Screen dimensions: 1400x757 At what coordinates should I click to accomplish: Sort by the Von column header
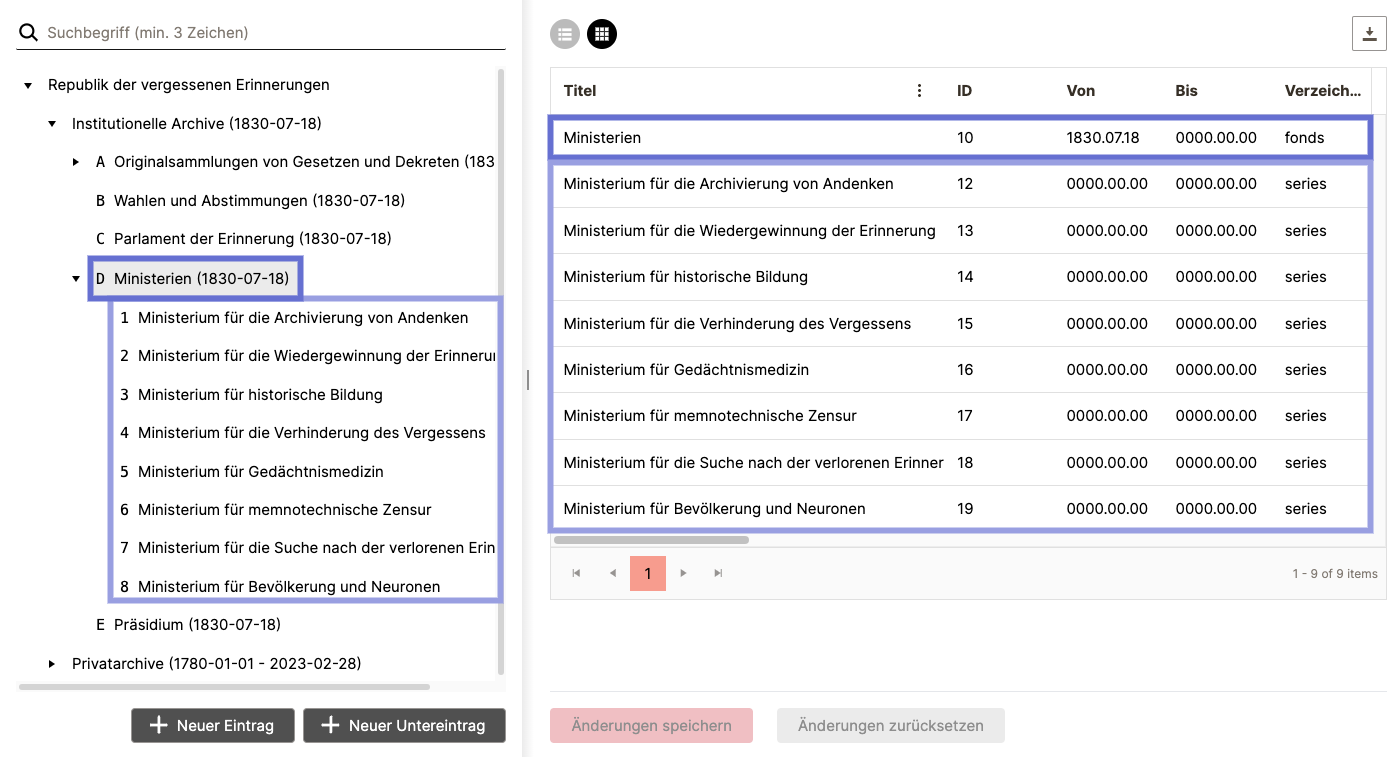(1080, 91)
